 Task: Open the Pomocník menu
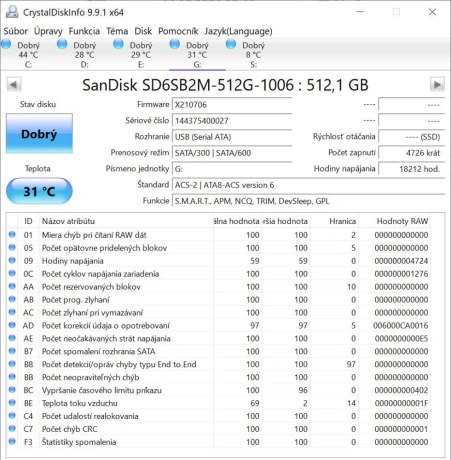[x=178, y=31]
